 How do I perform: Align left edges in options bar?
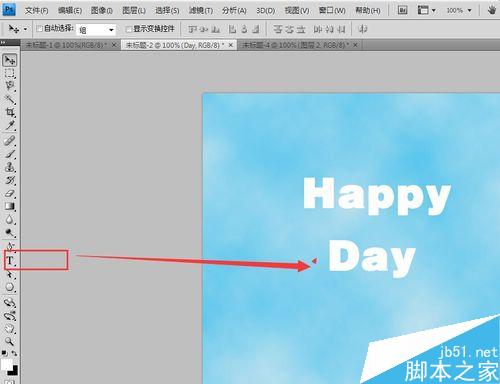(x=232, y=30)
